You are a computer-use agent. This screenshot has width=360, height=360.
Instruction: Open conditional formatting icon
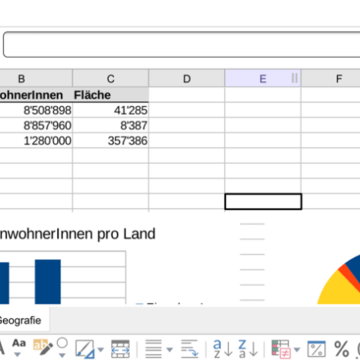[x=281, y=349]
